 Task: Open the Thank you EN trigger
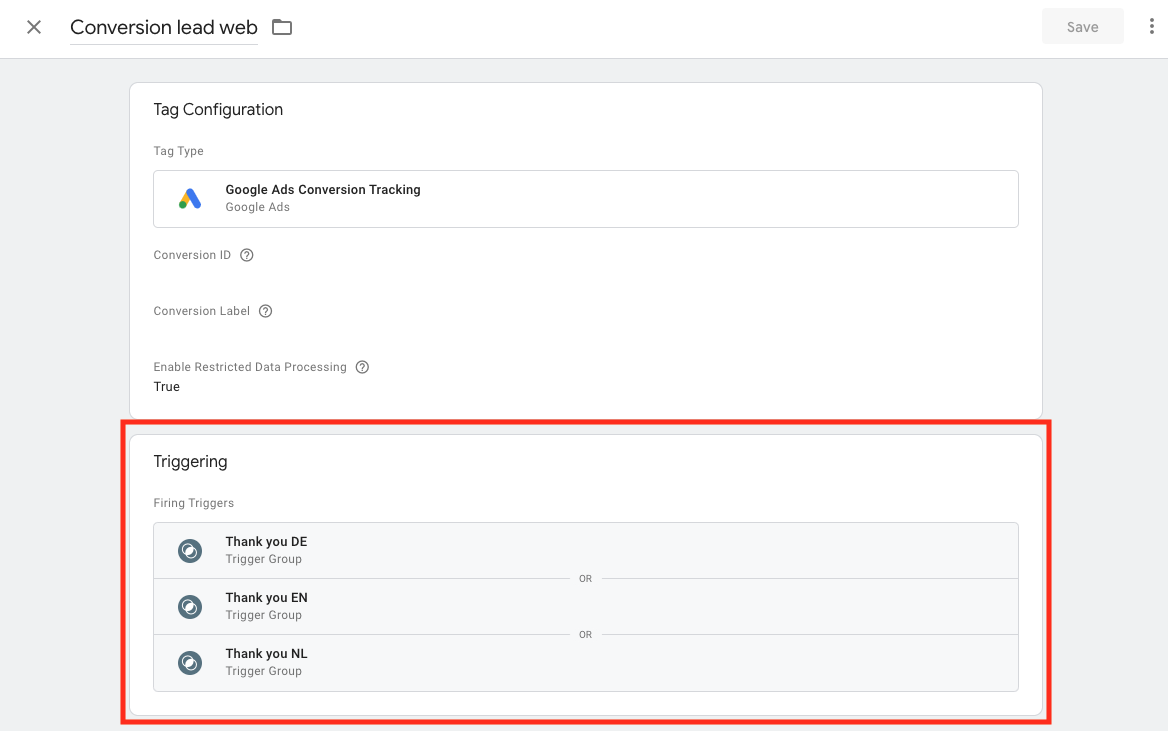(585, 607)
